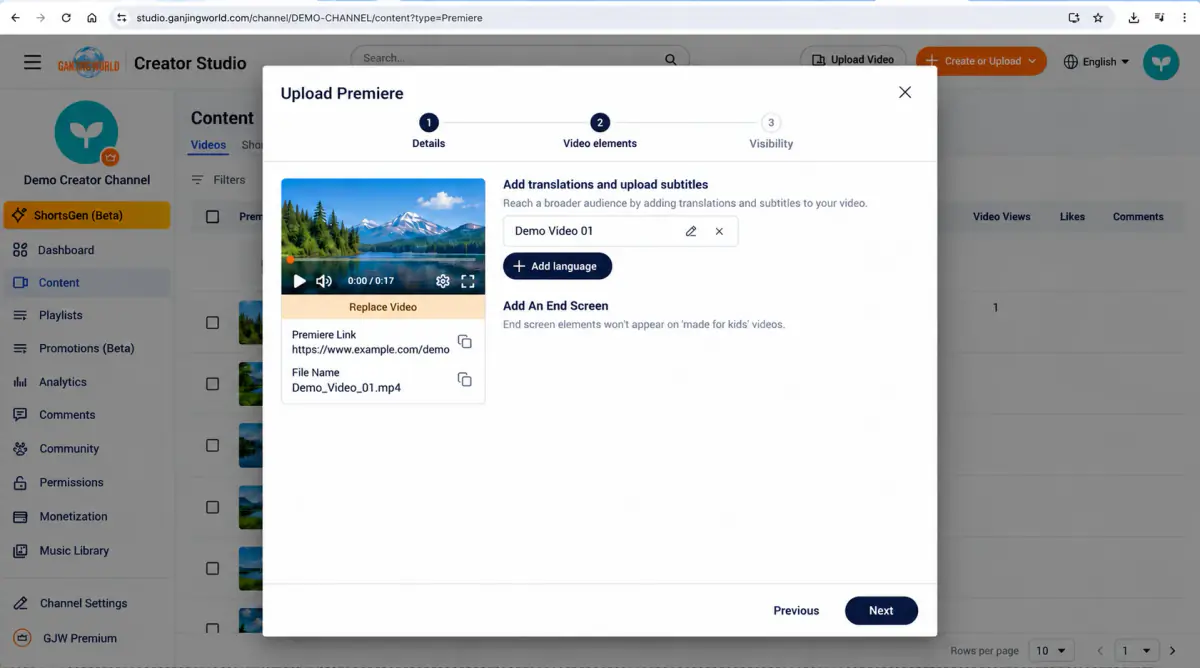Open Comments in the sidebar
This screenshot has width=1200, height=668.
[x=85, y=415]
